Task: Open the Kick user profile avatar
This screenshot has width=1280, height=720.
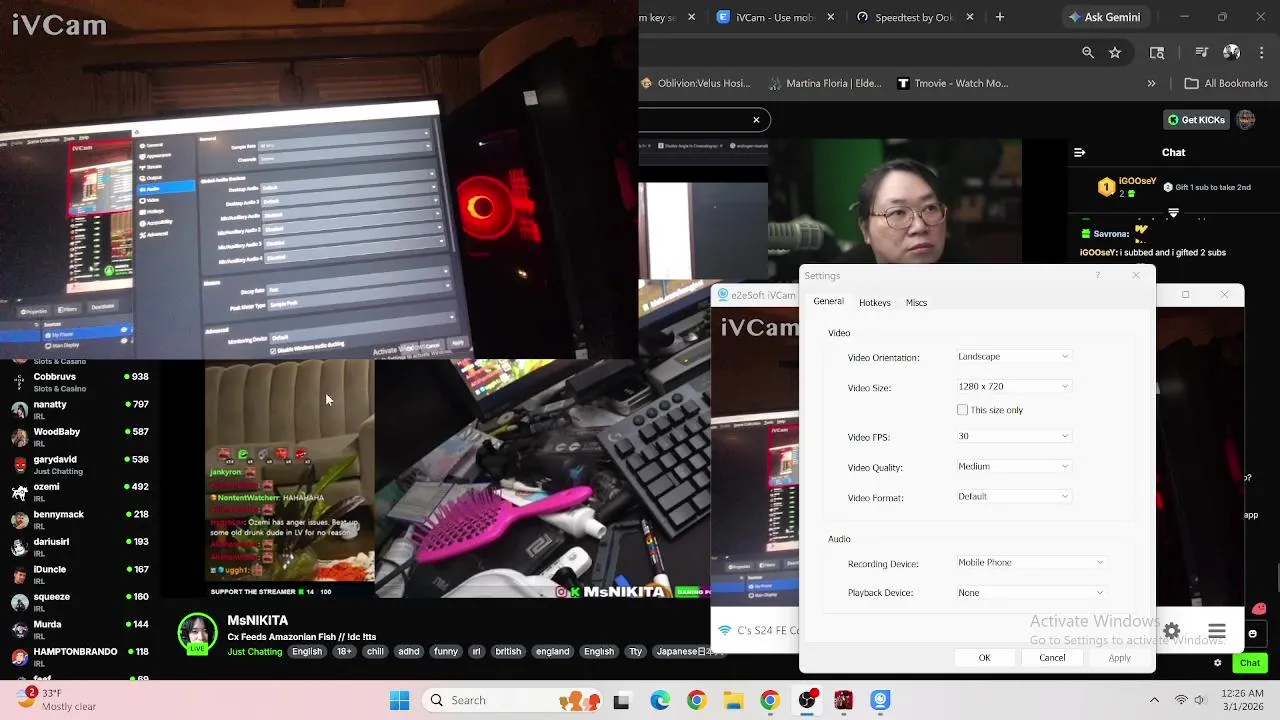Action: [1246, 120]
